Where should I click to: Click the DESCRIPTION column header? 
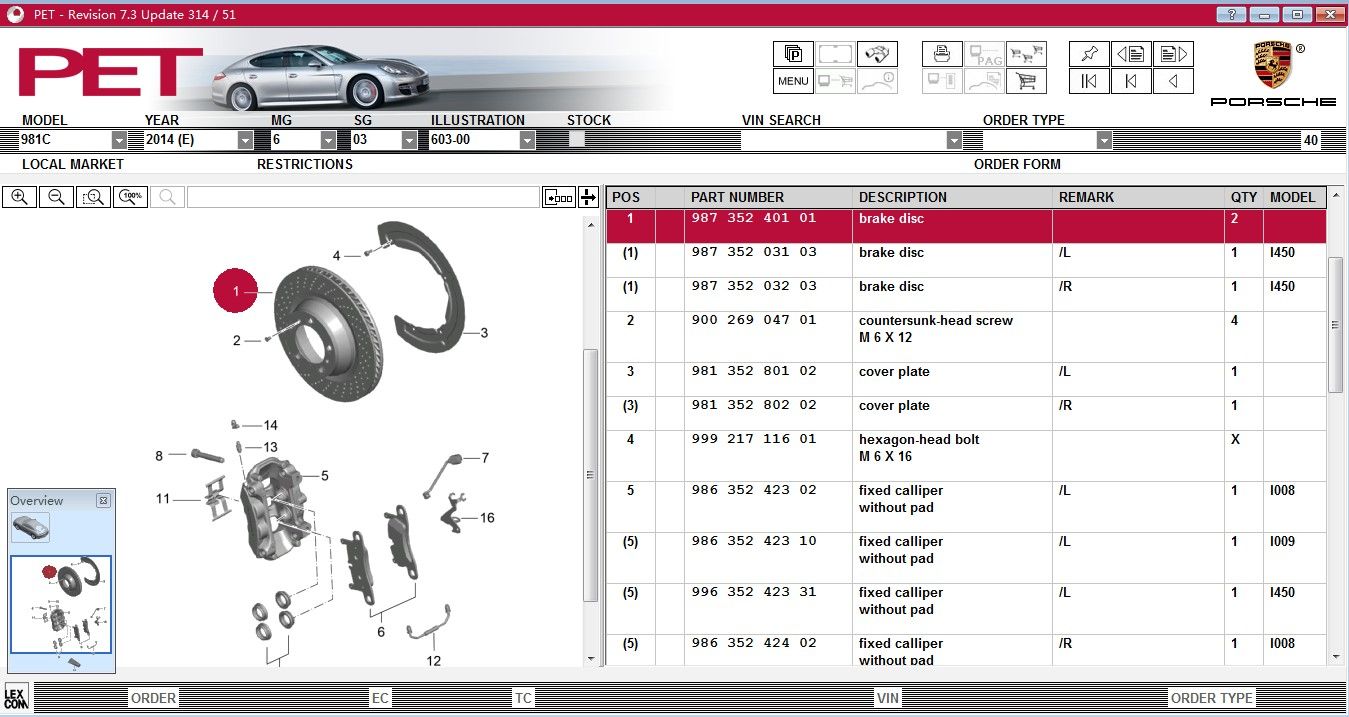[x=953, y=197]
